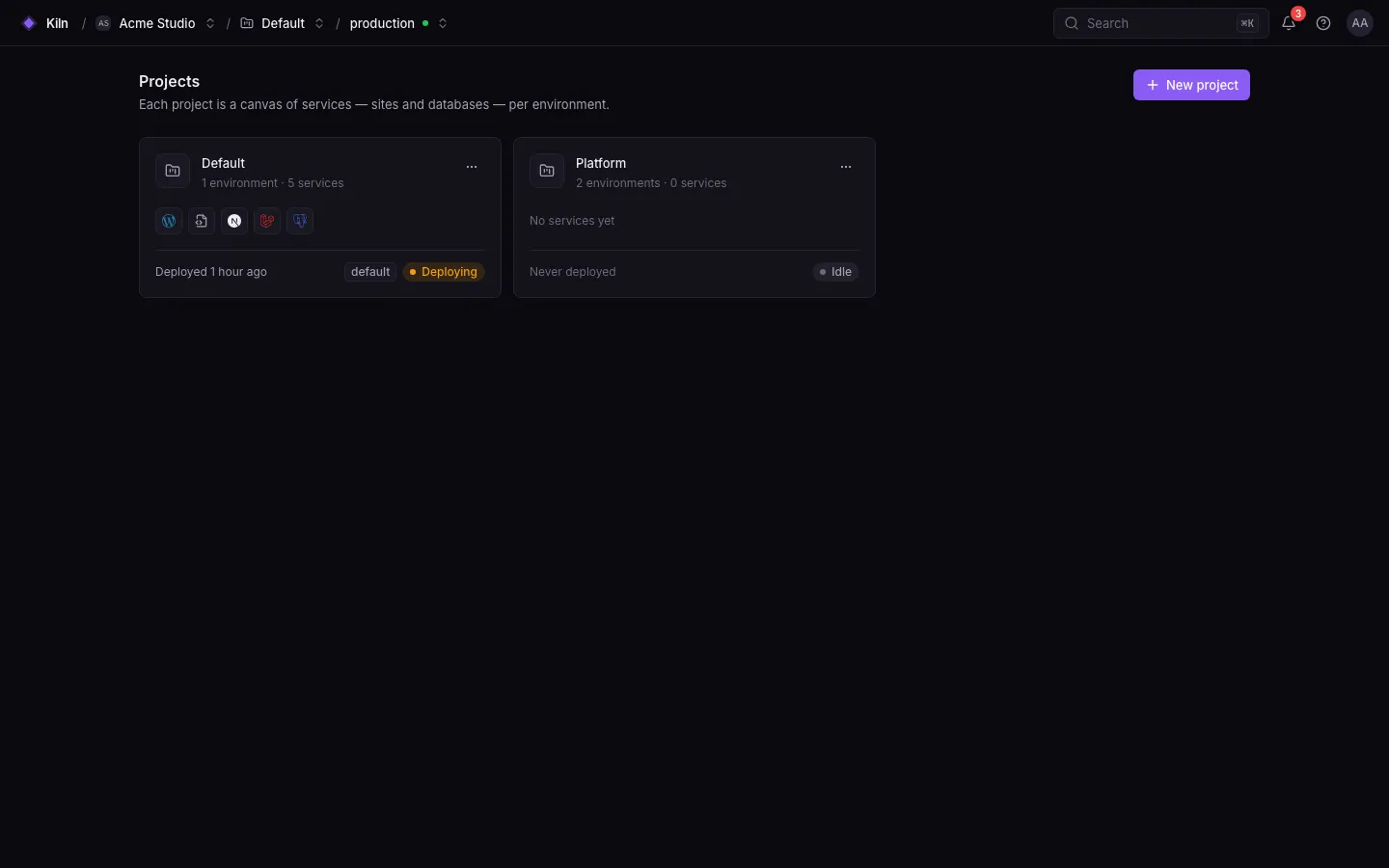Open the help question-mark icon
The image size is (1389, 868).
[x=1323, y=23]
